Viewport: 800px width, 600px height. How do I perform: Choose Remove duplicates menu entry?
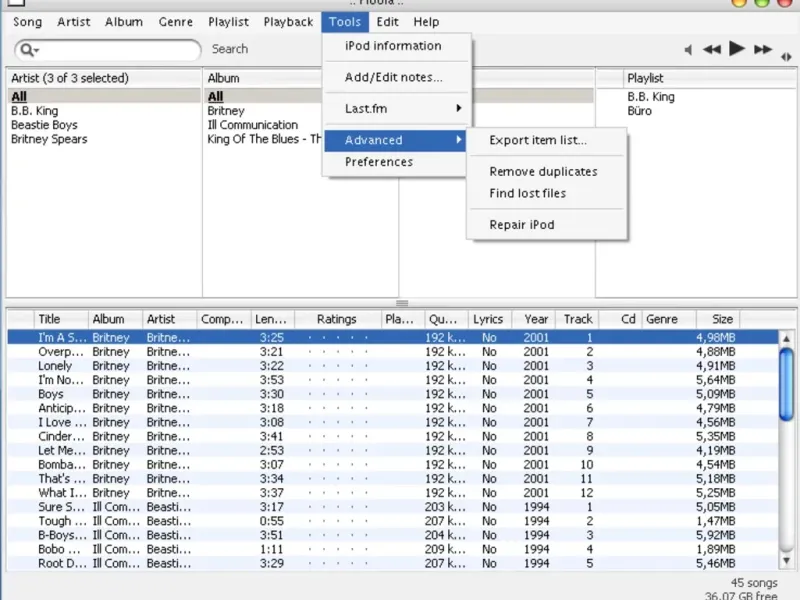coord(543,172)
